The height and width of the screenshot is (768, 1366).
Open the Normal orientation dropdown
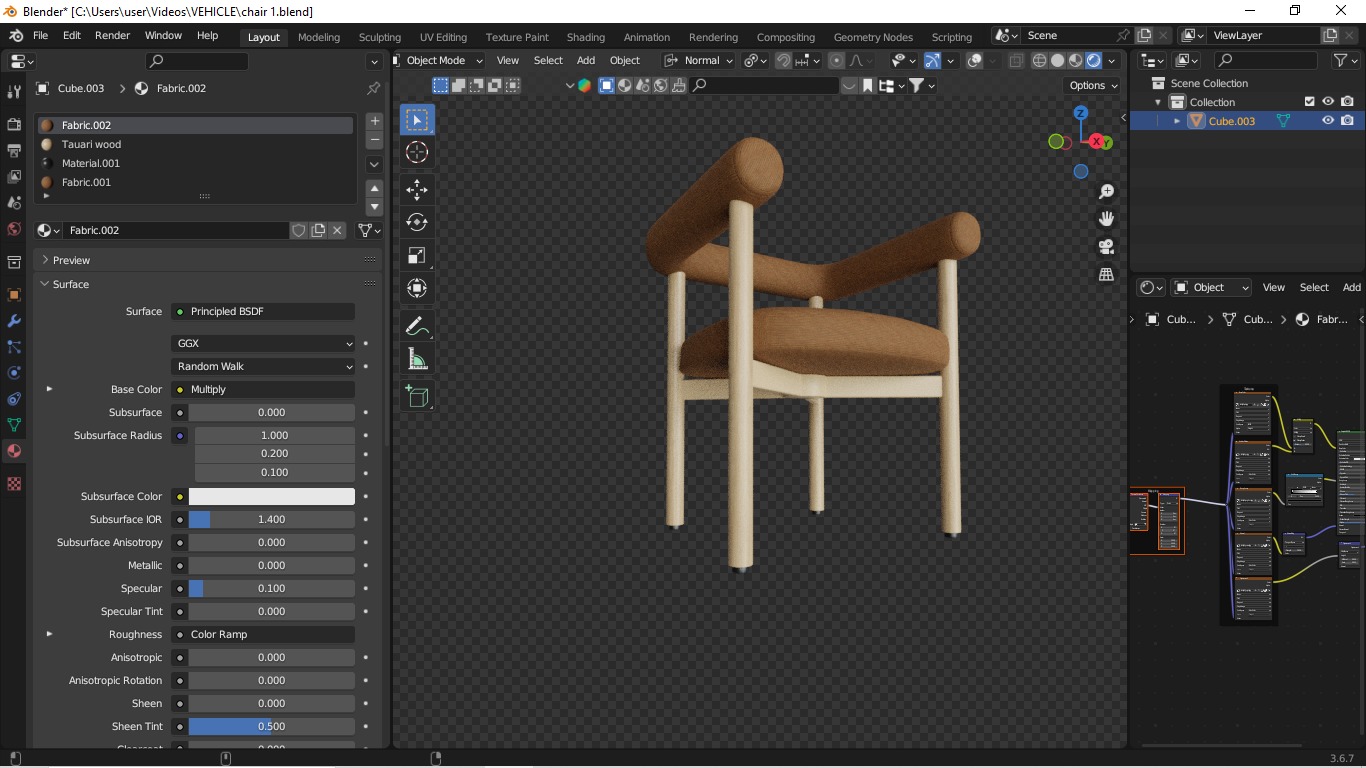[x=699, y=61]
